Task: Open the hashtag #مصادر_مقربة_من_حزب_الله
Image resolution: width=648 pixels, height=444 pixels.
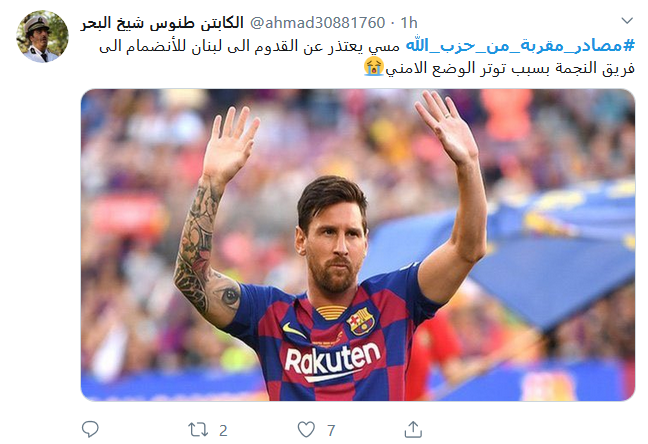Action: (520, 45)
